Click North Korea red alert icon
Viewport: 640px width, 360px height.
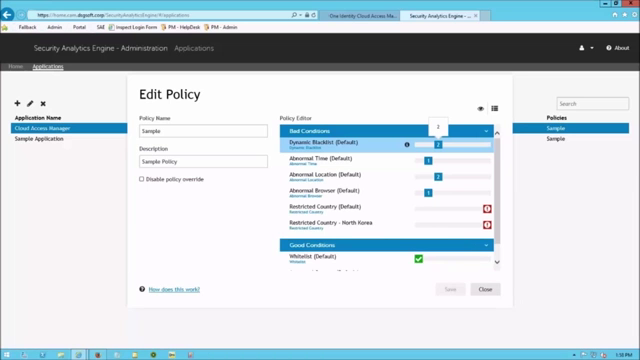[487, 225]
